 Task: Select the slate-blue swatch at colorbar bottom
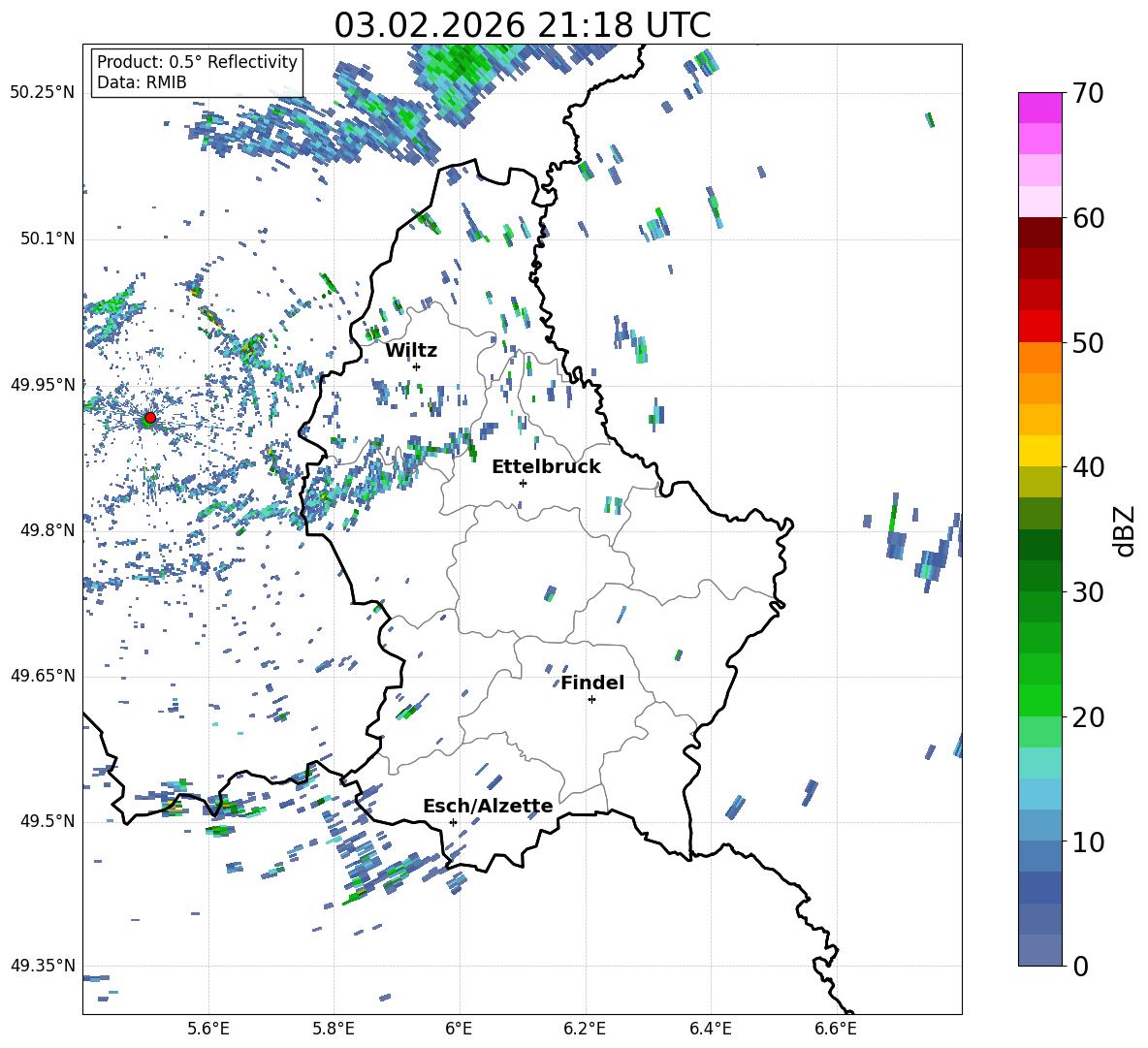click(1040, 950)
